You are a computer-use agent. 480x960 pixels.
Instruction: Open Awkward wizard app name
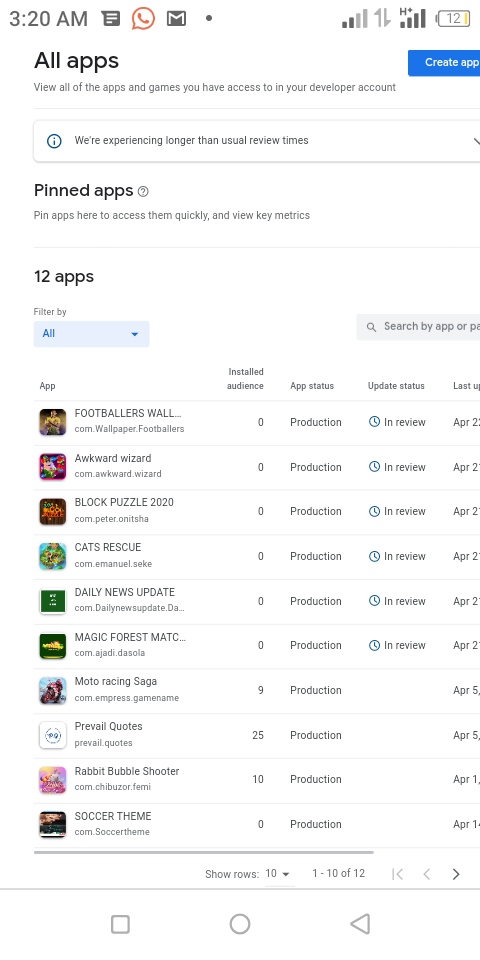click(113, 458)
